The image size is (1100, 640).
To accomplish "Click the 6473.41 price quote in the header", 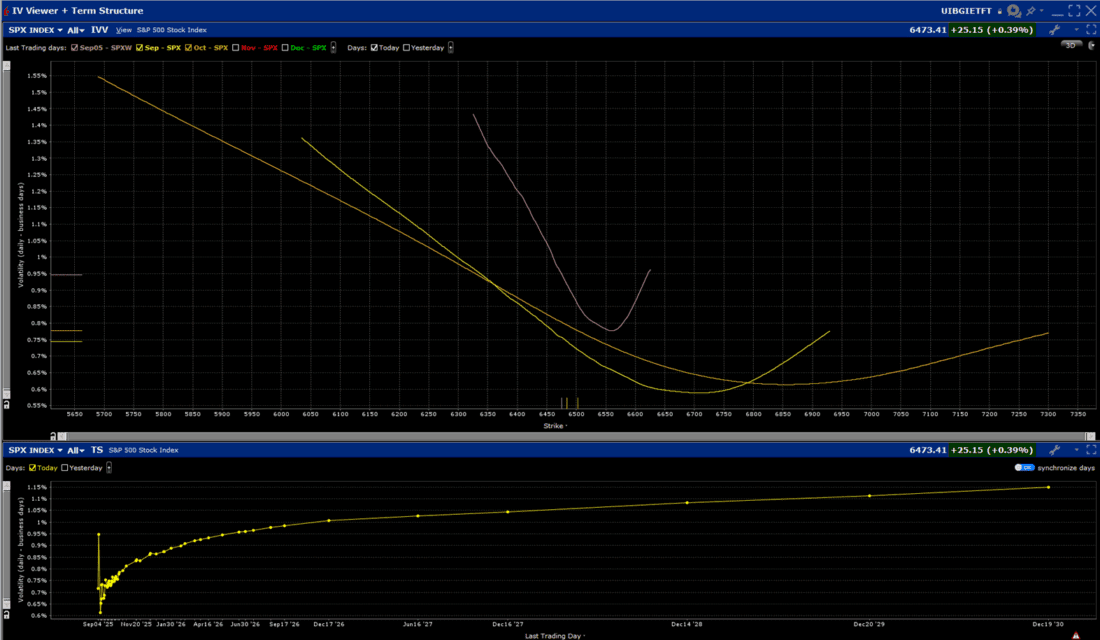I will point(928,30).
